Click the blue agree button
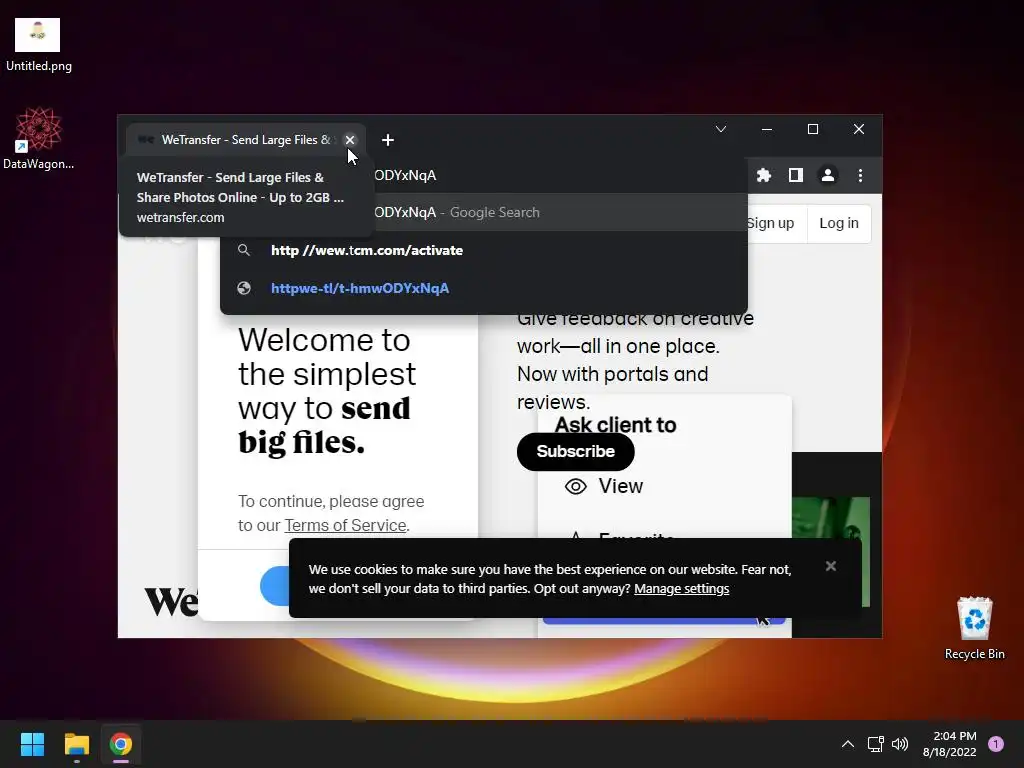 275,586
